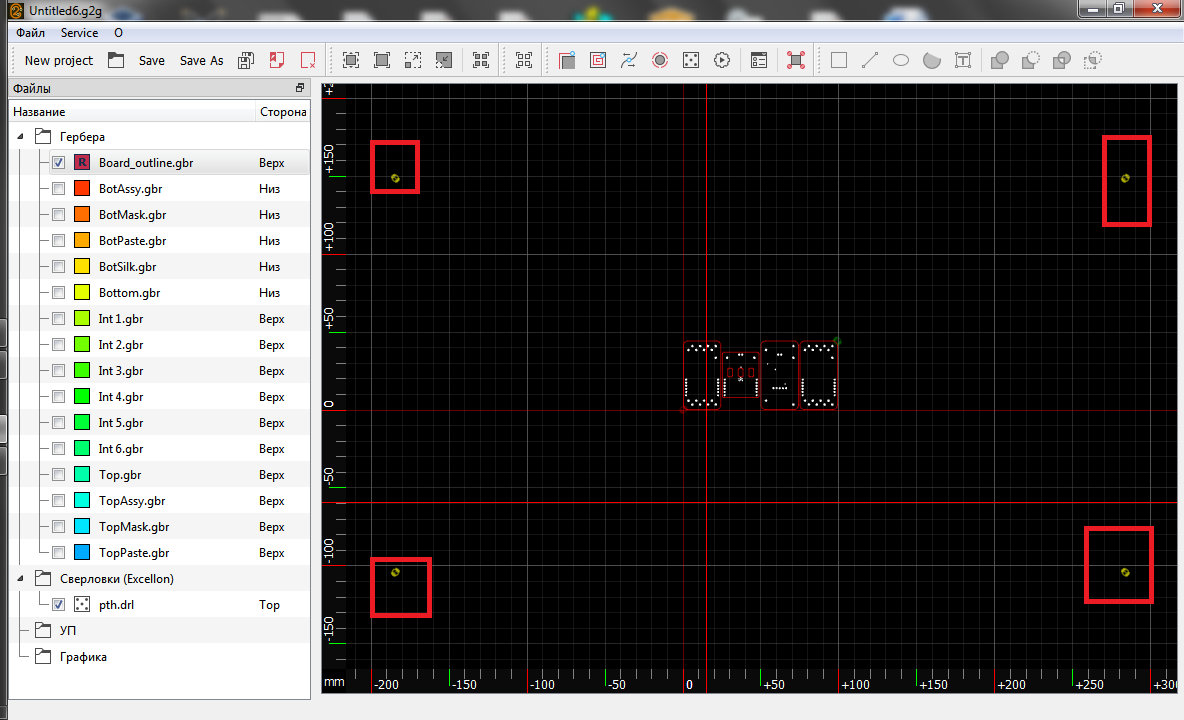Viewport: 1184px width, 720px height.
Task: Select the УП folder in the tree
Action: [68, 630]
